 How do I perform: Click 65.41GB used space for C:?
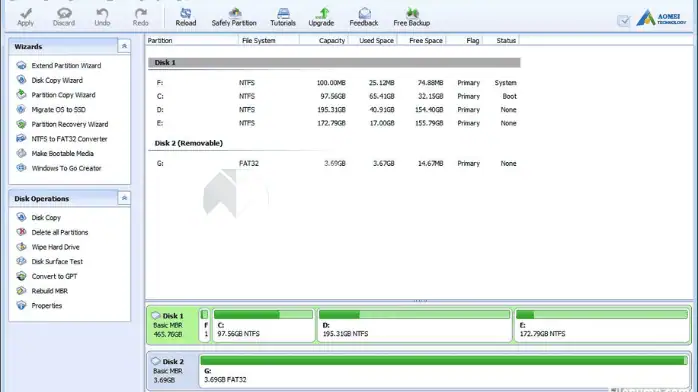tap(381, 96)
